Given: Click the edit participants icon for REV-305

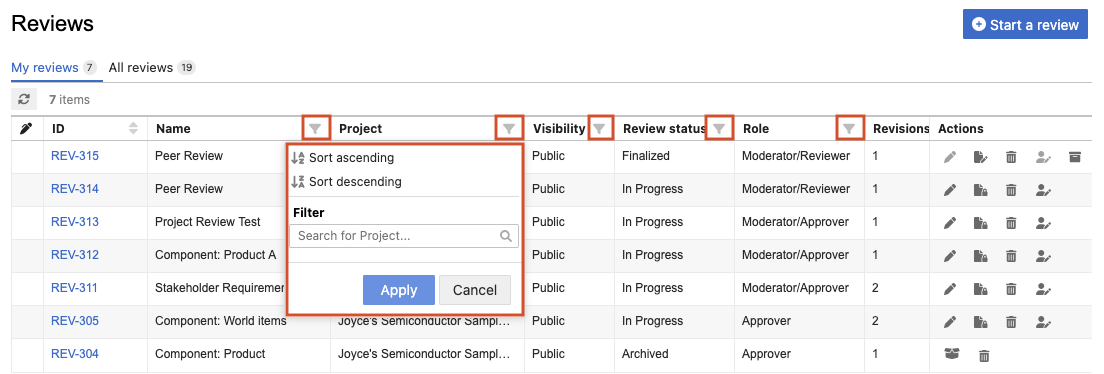Looking at the screenshot, I should click(x=1043, y=322).
